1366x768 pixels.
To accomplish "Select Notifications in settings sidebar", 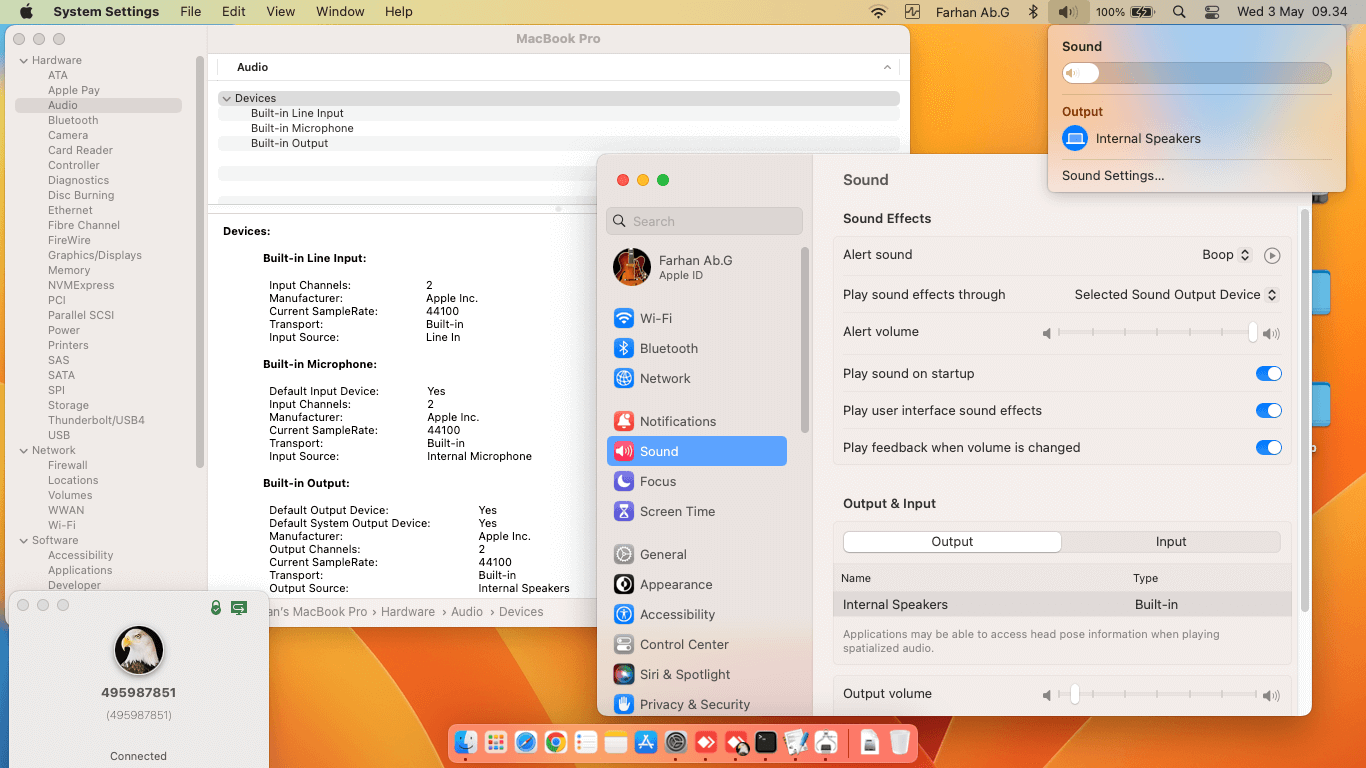I will point(677,421).
